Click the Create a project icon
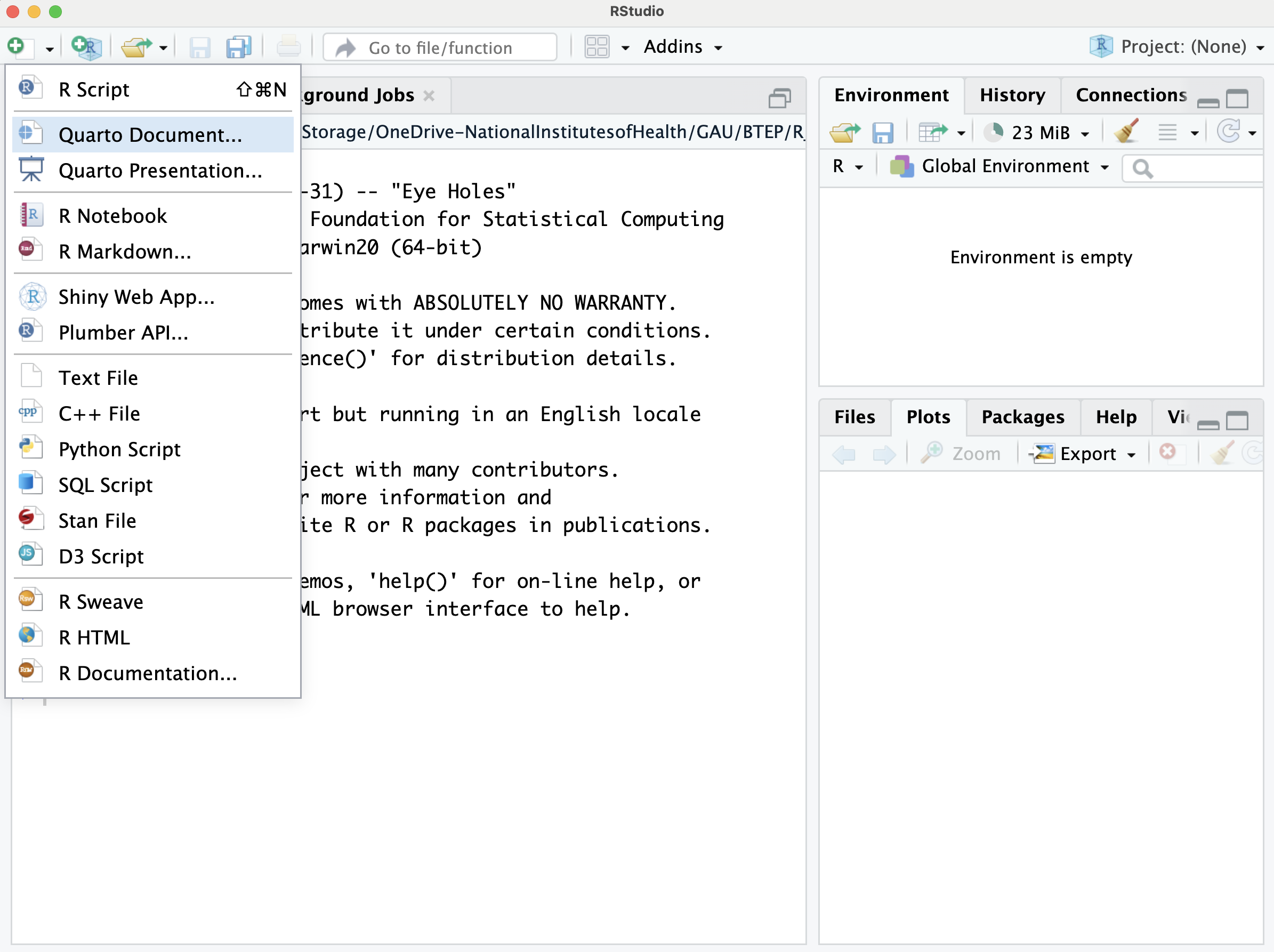This screenshot has height=952, width=1274. click(x=86, y=47)
